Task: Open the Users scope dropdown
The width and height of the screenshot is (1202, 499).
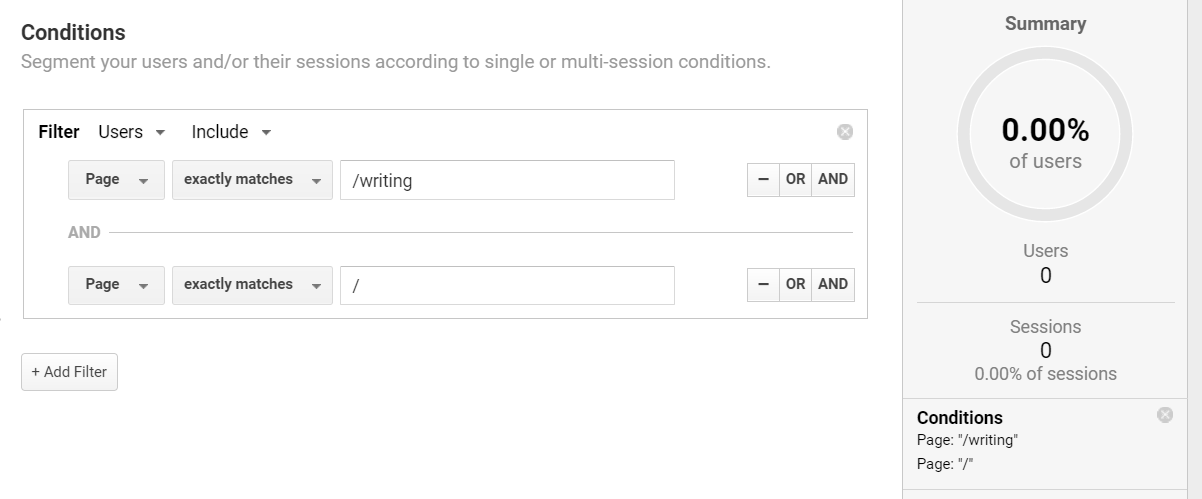Action: (132, 132)
